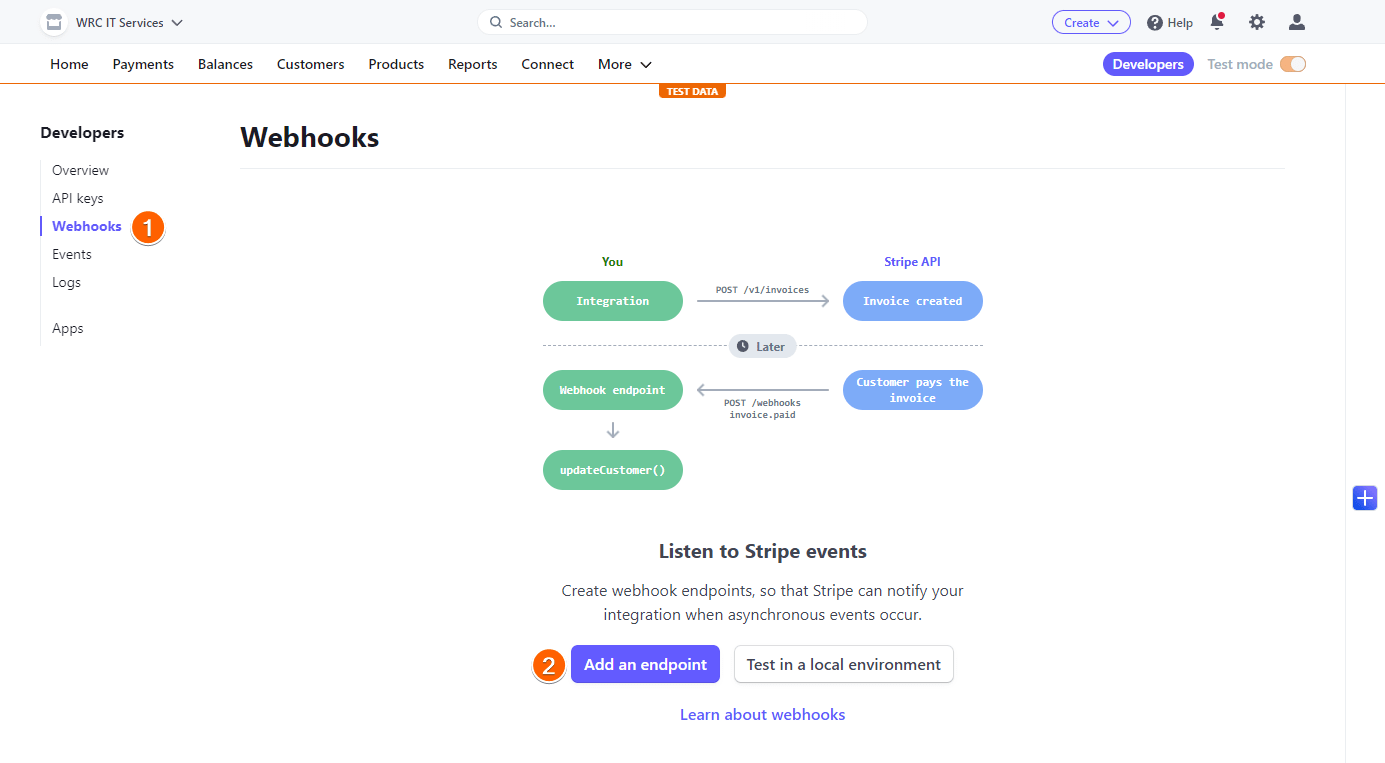
Task: Click the Stripe API diagram label
Action: (x=912, y=262)
